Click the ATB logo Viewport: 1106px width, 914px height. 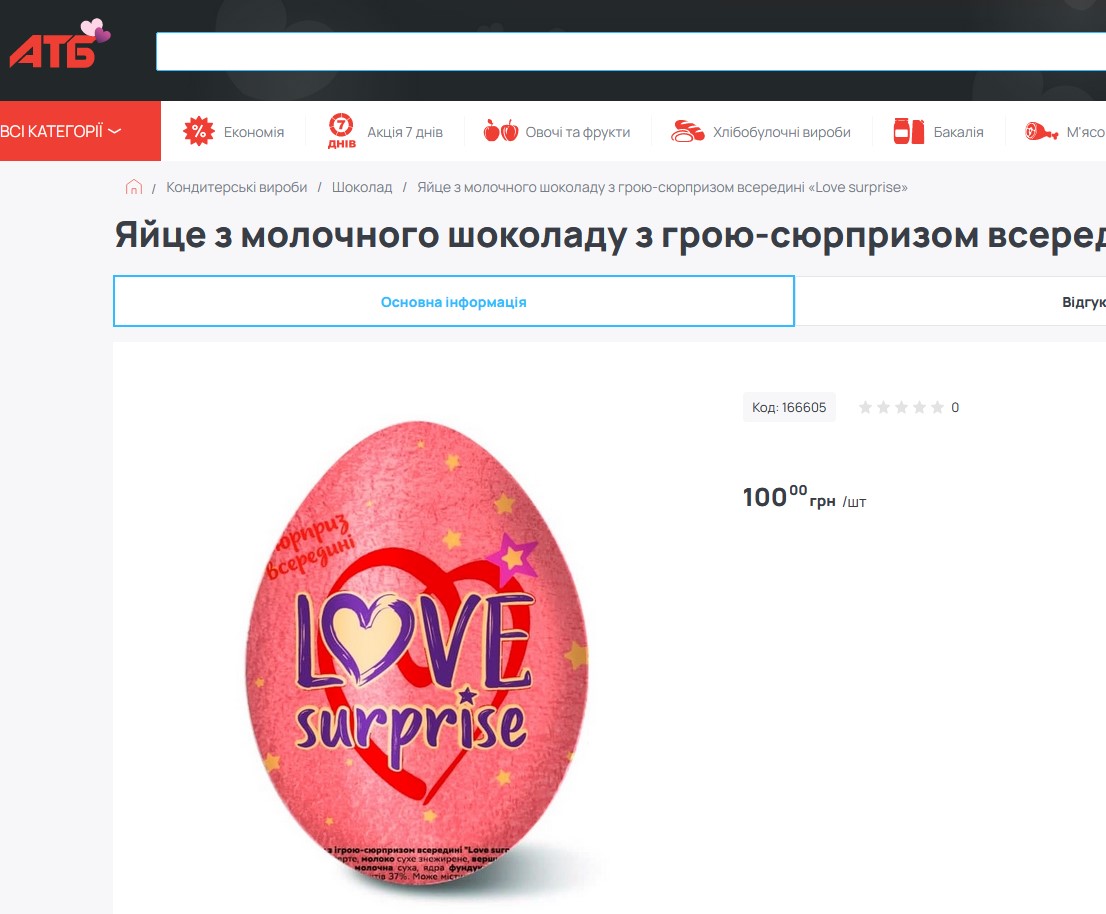tap(59, 44)
